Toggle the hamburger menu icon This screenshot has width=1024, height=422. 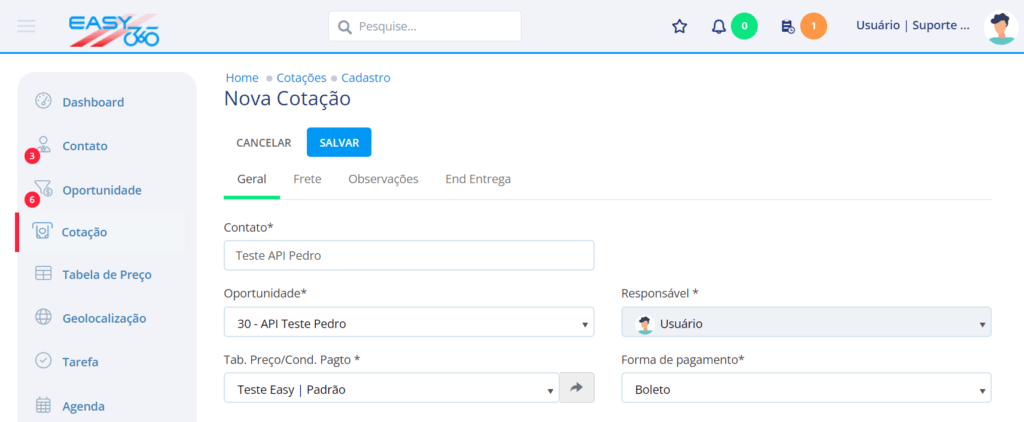[27, 26]
